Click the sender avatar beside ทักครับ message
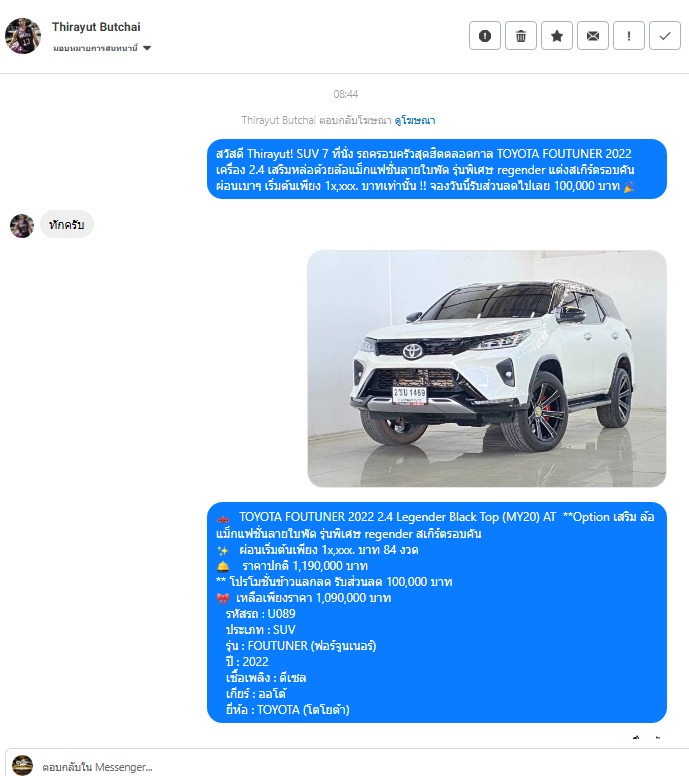Viewport: 689px width, 776px height. pyautogui.click(x=22, y=226)
